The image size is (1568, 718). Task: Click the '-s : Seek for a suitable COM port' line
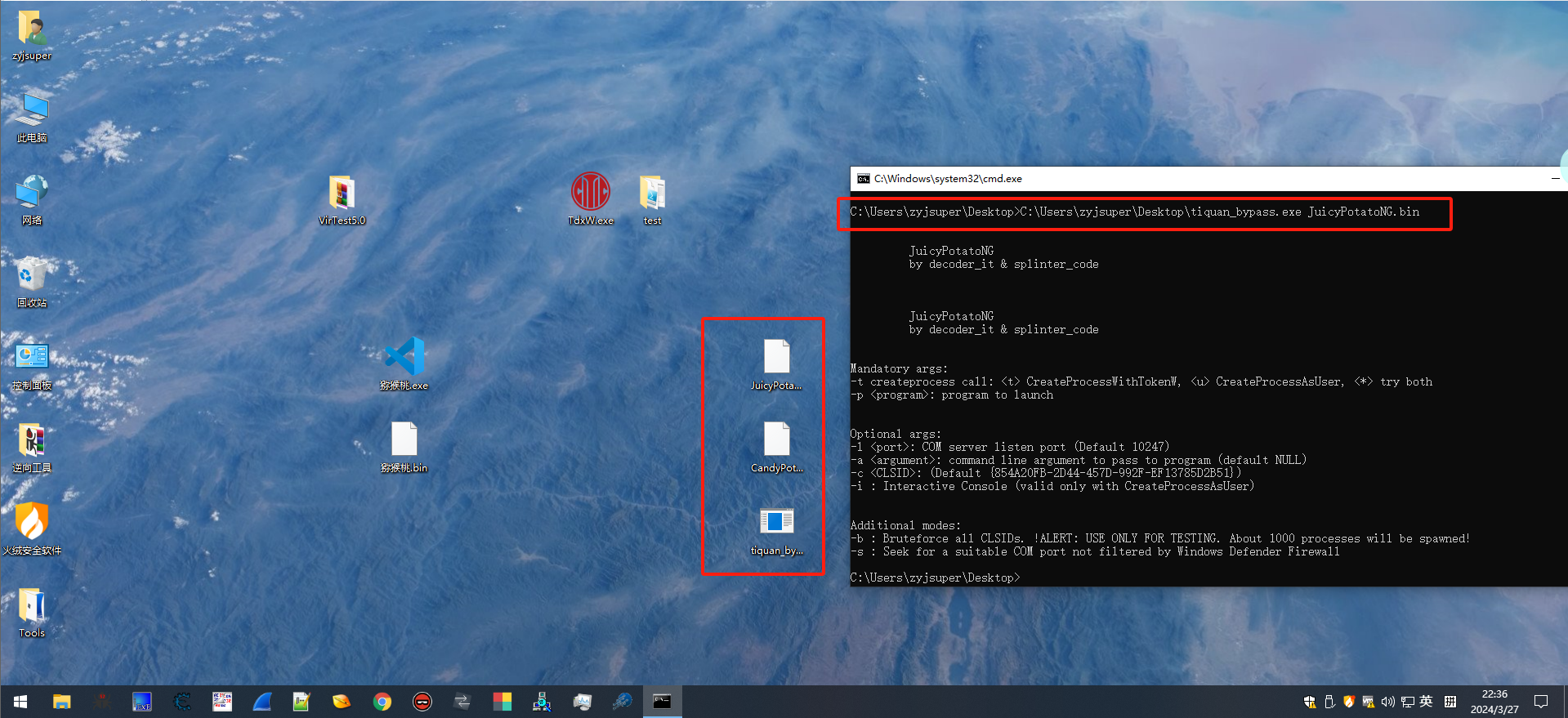1095,551
